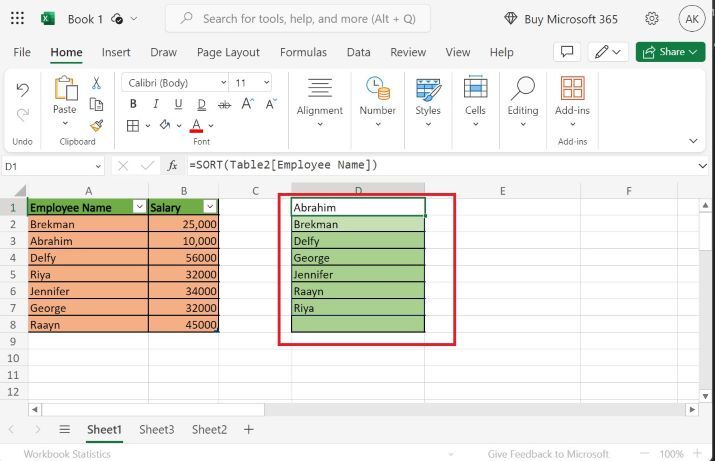Open the AK account avatar

click(x=691, y=19)
